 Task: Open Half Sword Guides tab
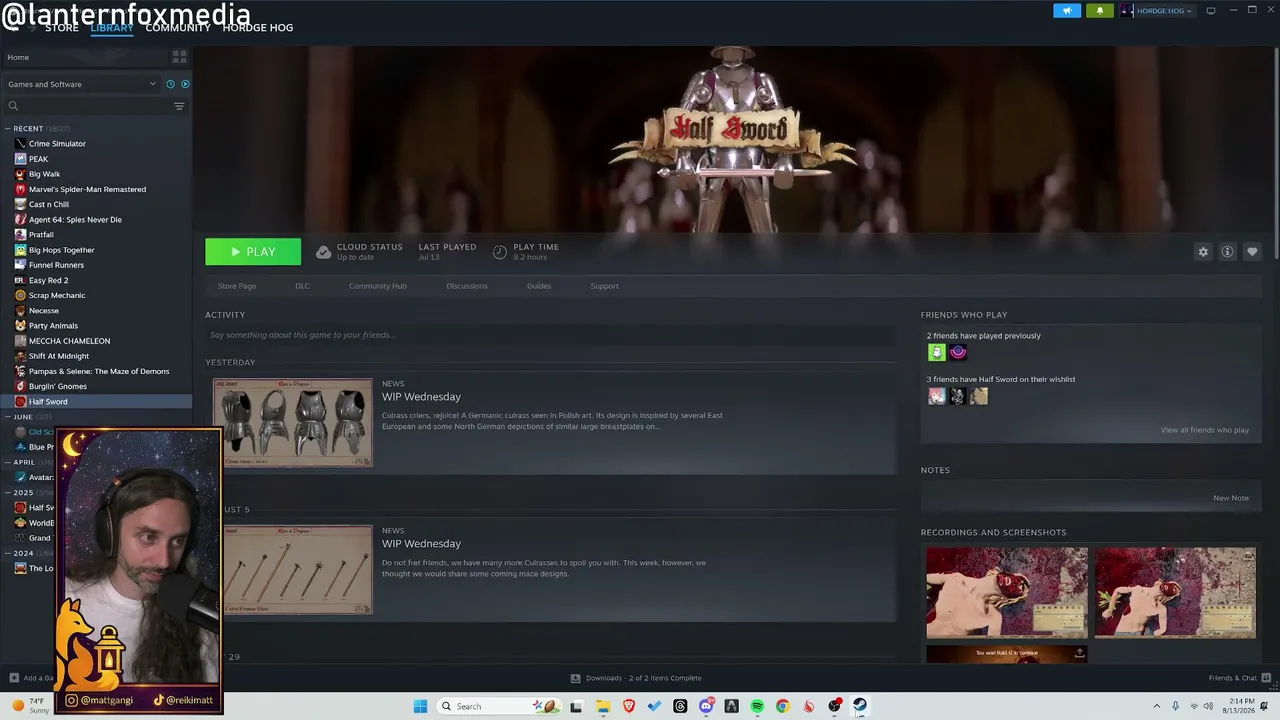click(x=539, y=286)
